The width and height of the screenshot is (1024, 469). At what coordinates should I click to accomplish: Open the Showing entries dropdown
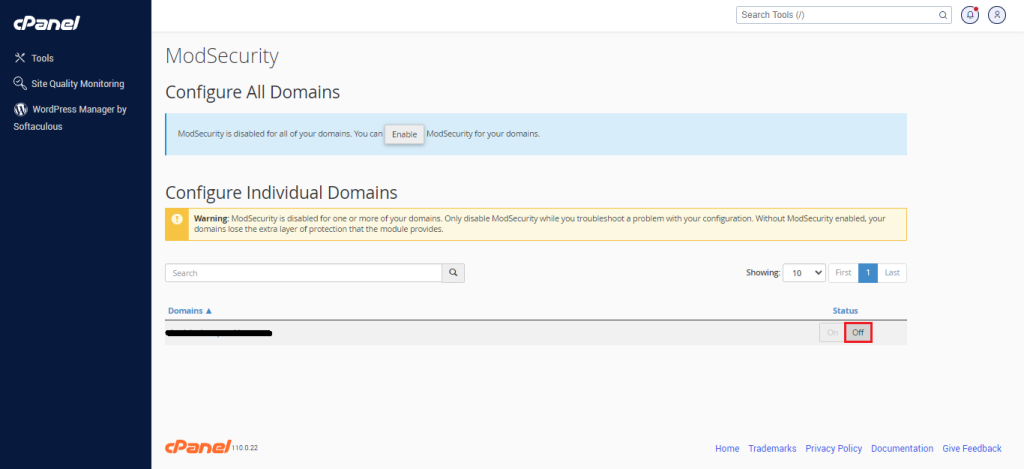click(805, 273)
